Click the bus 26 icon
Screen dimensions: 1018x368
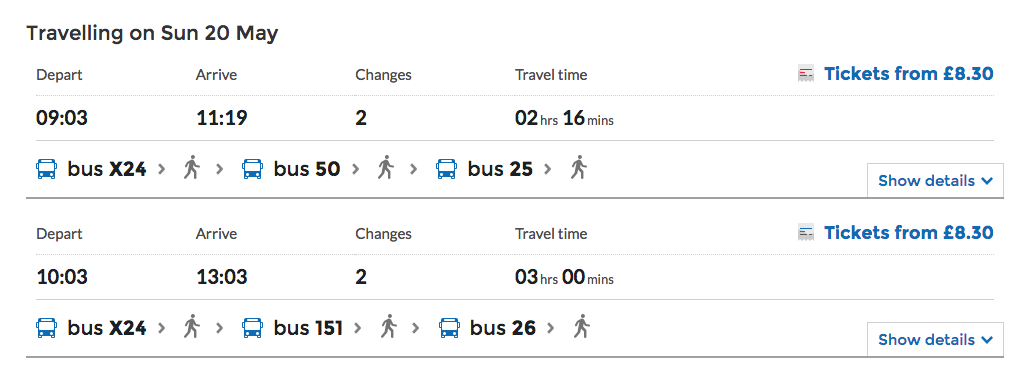coord(449,328)
